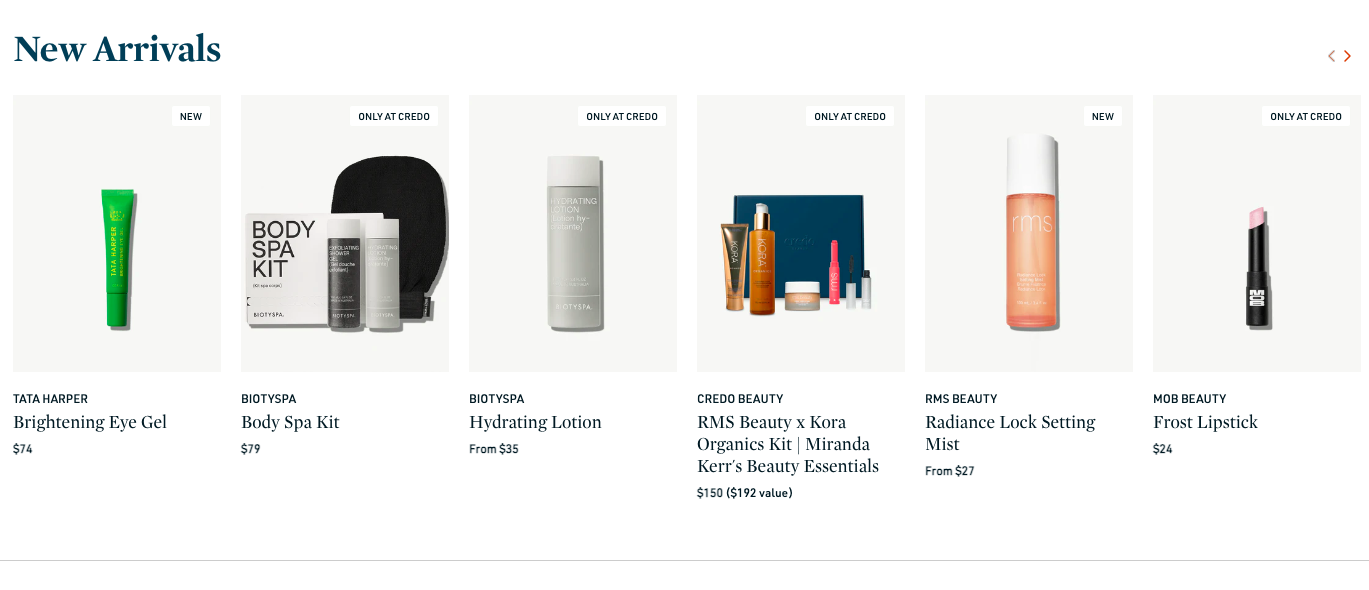Click NEW badge on Brightening Eye Gel
The width and height of the screenshot is (1369, 590).
coord(191,116)
